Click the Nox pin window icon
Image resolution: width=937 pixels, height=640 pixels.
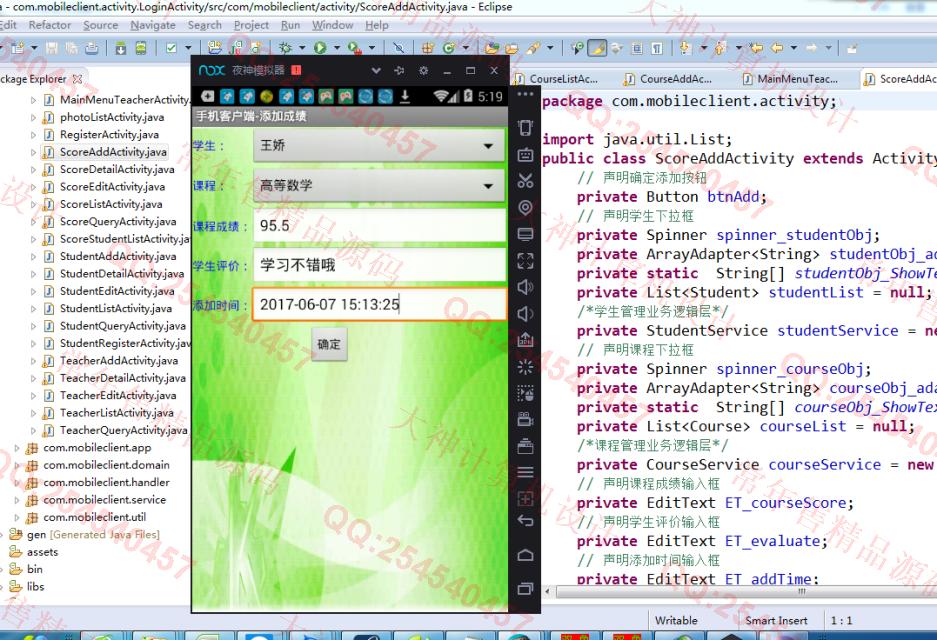coord(399,71)
